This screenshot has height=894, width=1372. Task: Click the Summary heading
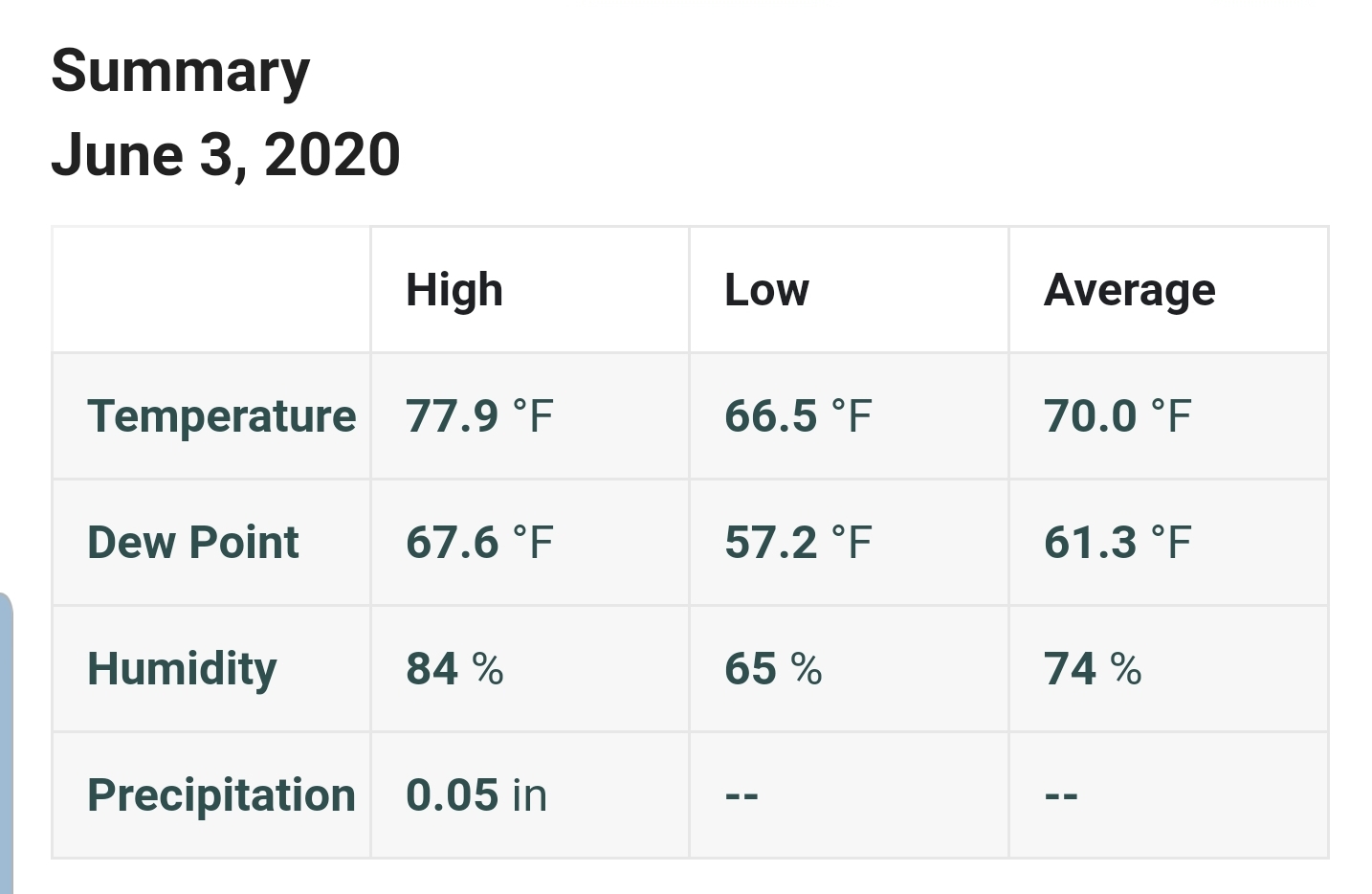coord(180,72)
